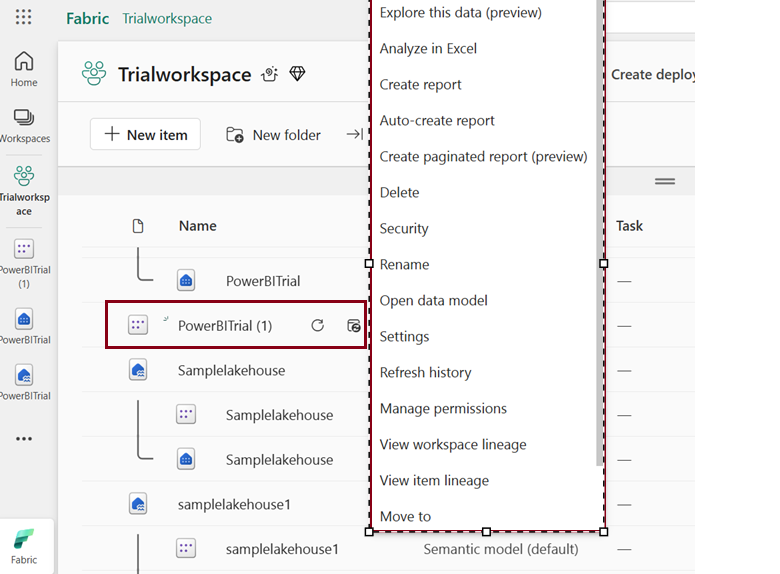
Task: Click the schedule refresh icon beside PowerBITrial (1)
Action: click(x=353, y=325)
